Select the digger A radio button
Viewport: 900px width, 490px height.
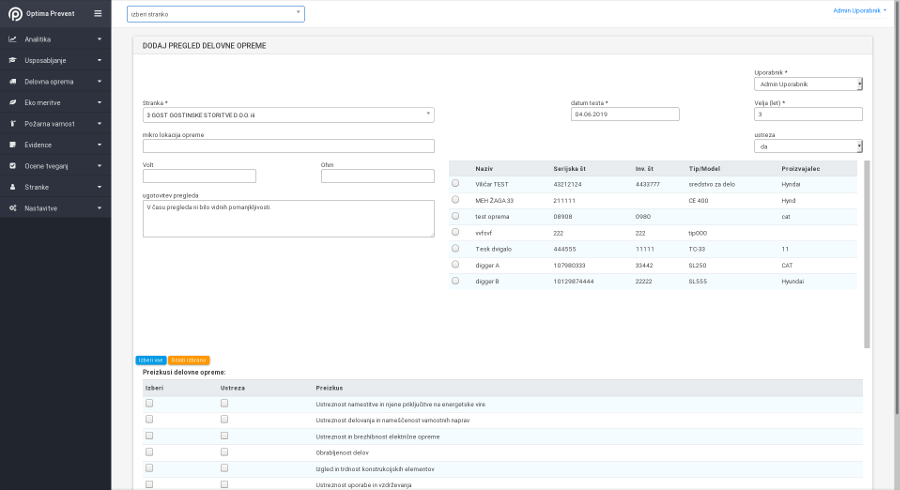(455, 265)
